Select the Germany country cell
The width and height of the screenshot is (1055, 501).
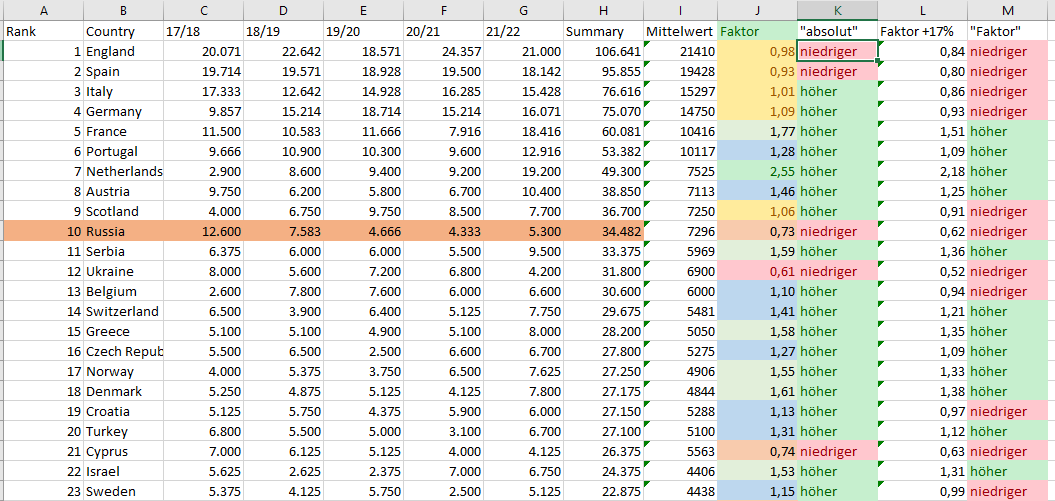124,112
